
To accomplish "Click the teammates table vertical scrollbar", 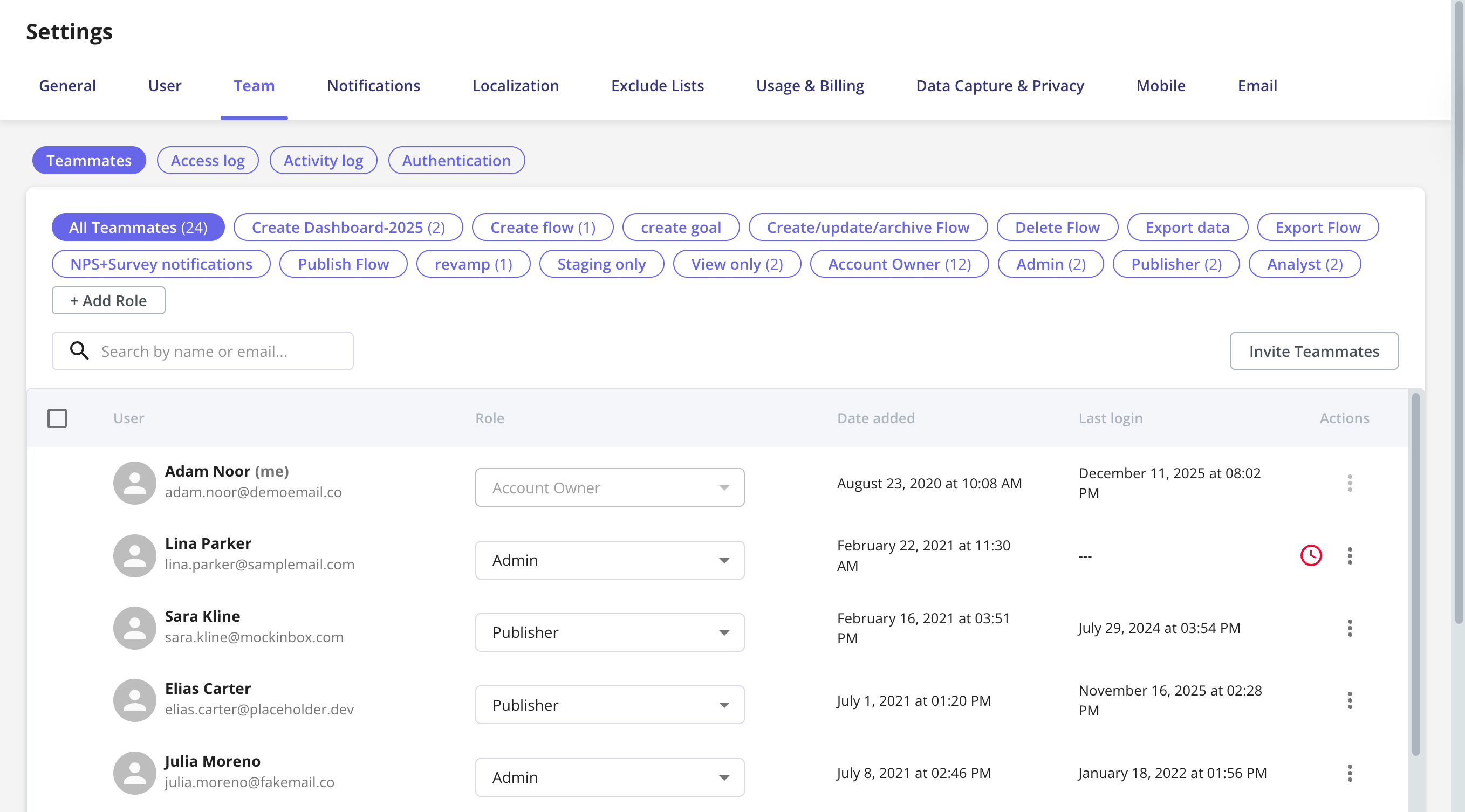I will pos(1415,574).
